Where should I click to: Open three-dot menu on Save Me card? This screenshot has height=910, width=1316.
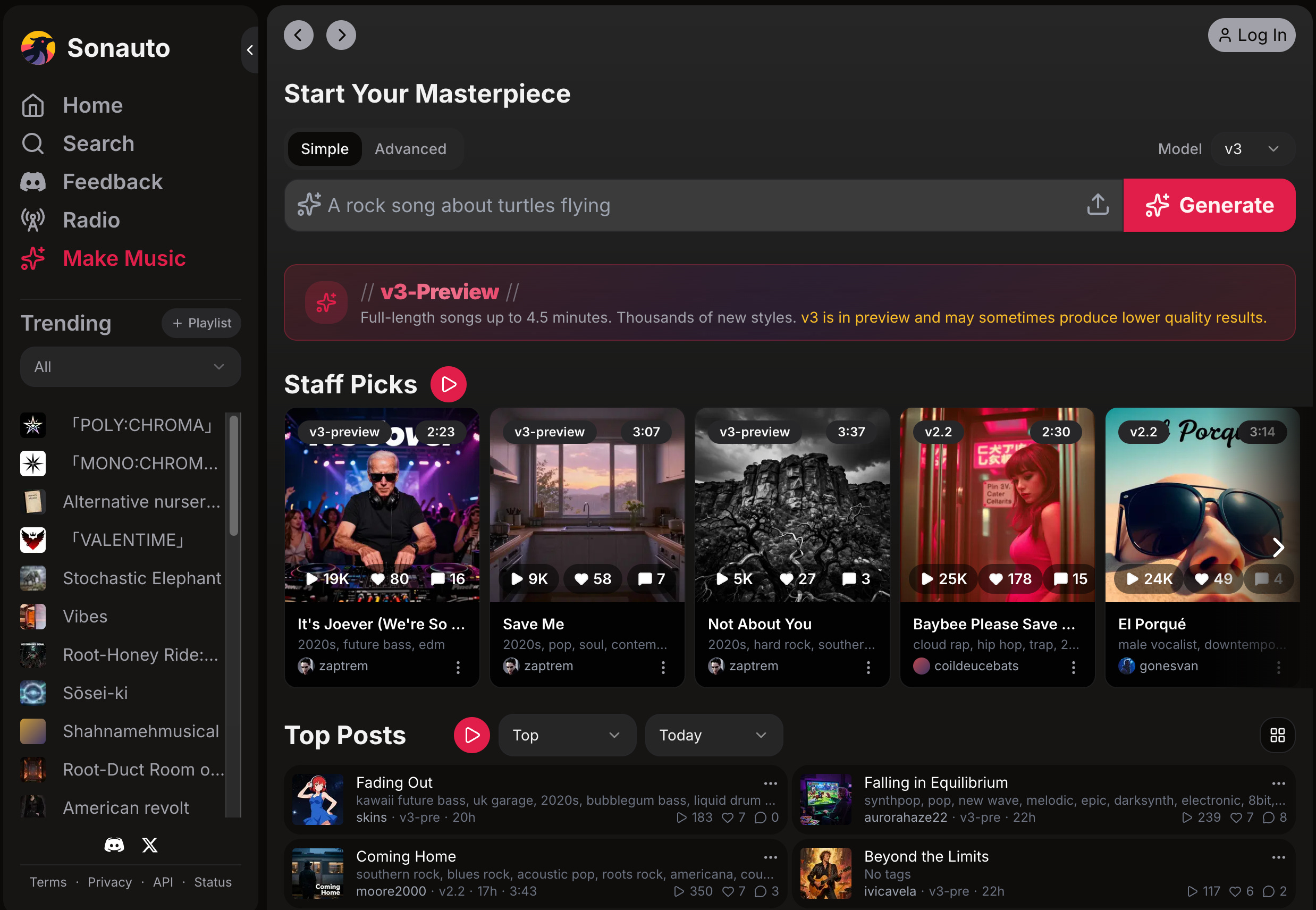click(x=663, y=667)
